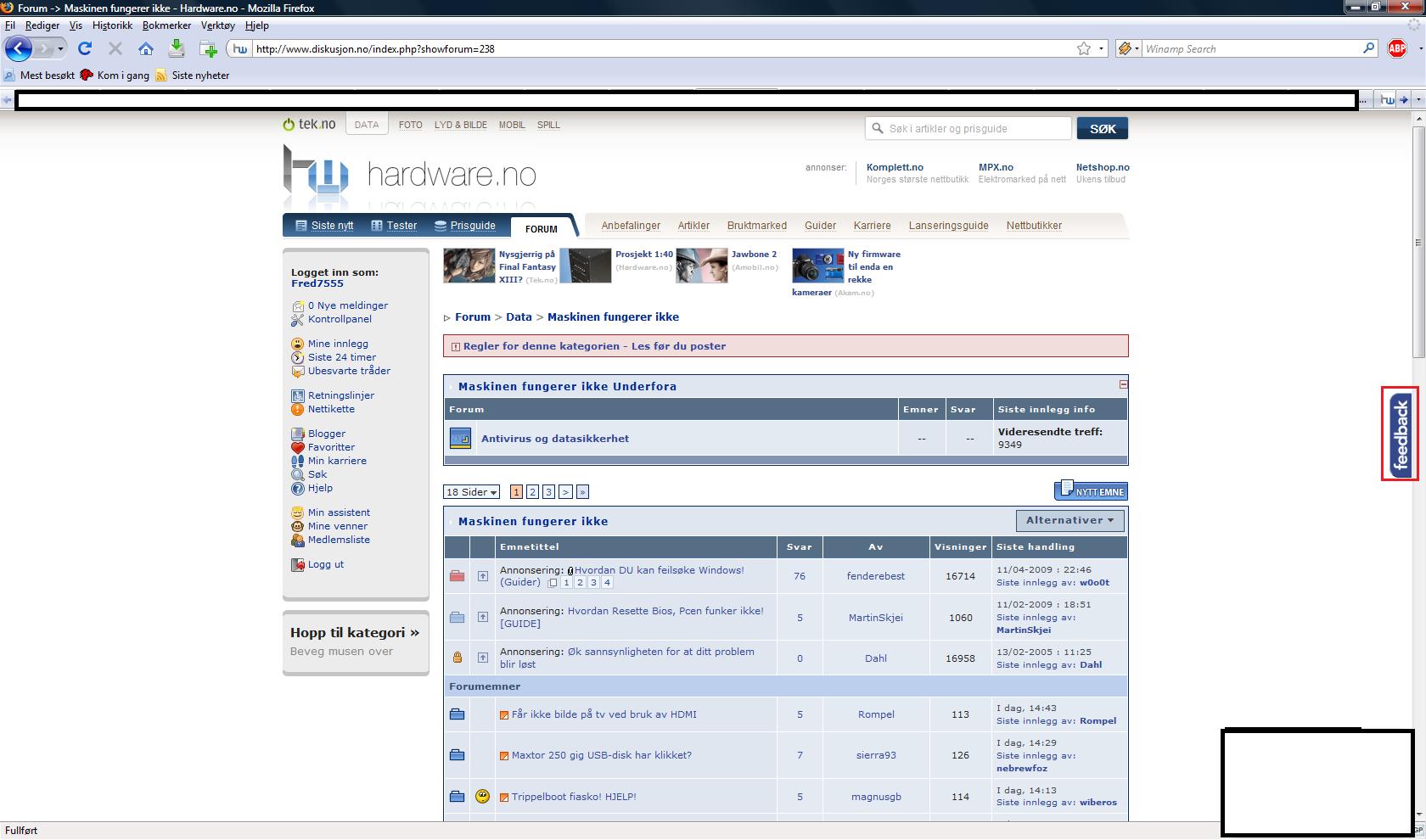
Task: Open the Ubesvarte tråder link
Action: coord(349,371)
